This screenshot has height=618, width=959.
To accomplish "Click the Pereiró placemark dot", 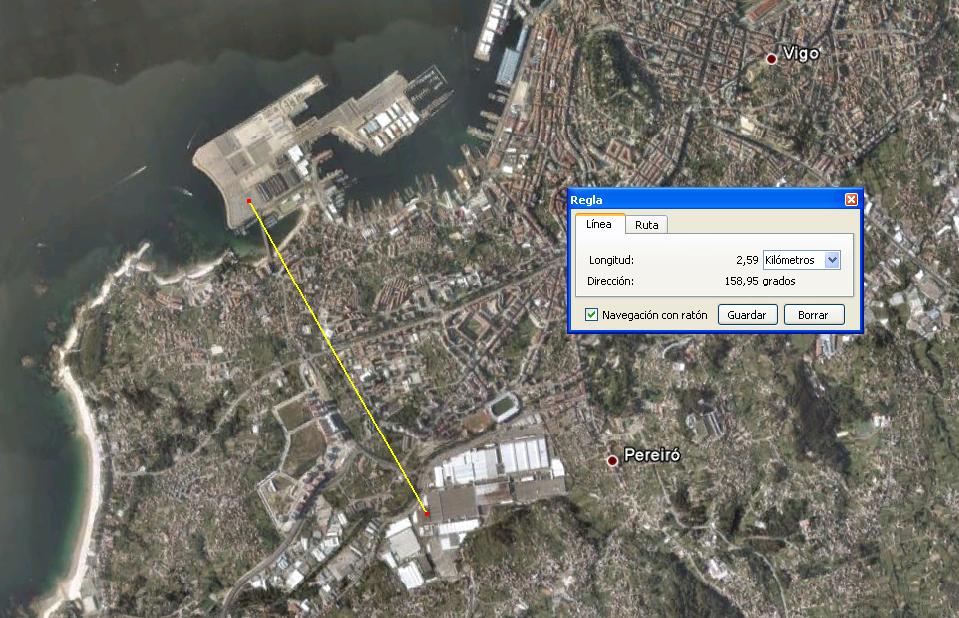I will (x=612, y=460).
